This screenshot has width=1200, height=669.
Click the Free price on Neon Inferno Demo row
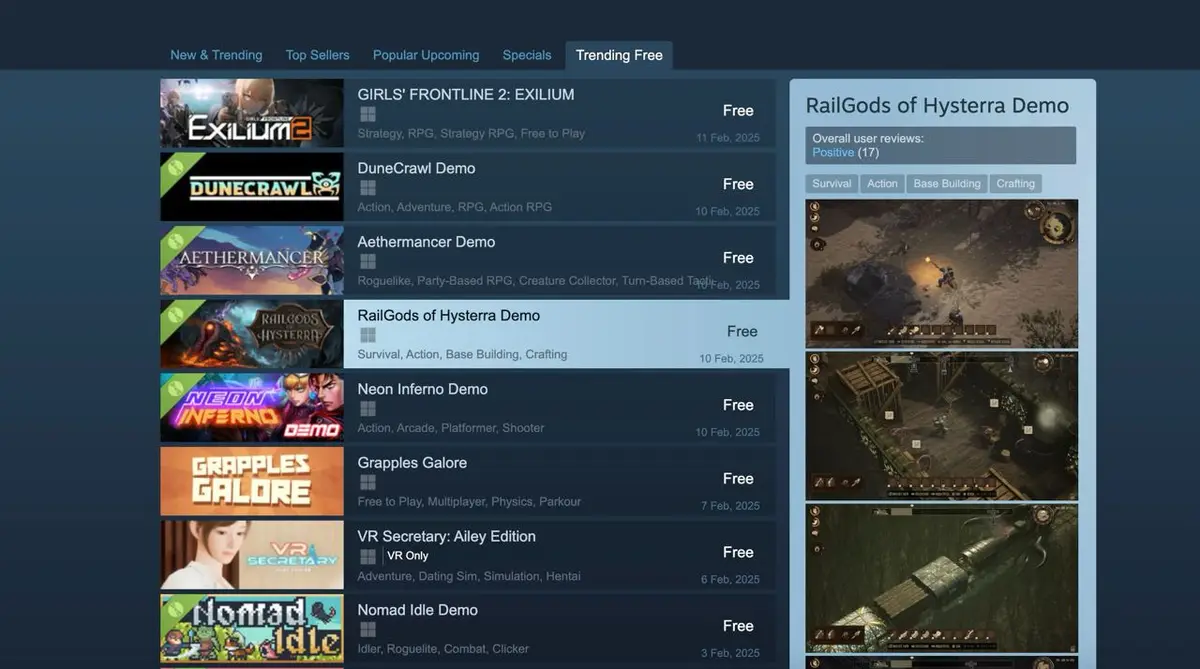point(738,405)
